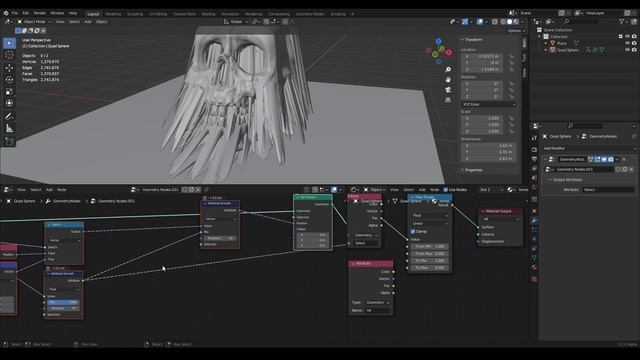Open the Material properties tab icon
This screenshot has height=360, width=640.
pyautogui.click(x=534, y=267)
